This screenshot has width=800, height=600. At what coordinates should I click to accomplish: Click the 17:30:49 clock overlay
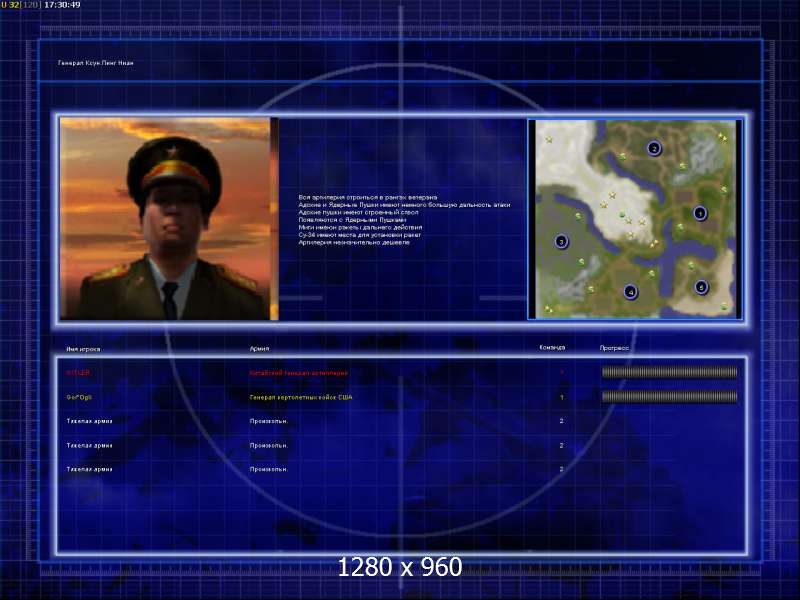click(62, 5)
